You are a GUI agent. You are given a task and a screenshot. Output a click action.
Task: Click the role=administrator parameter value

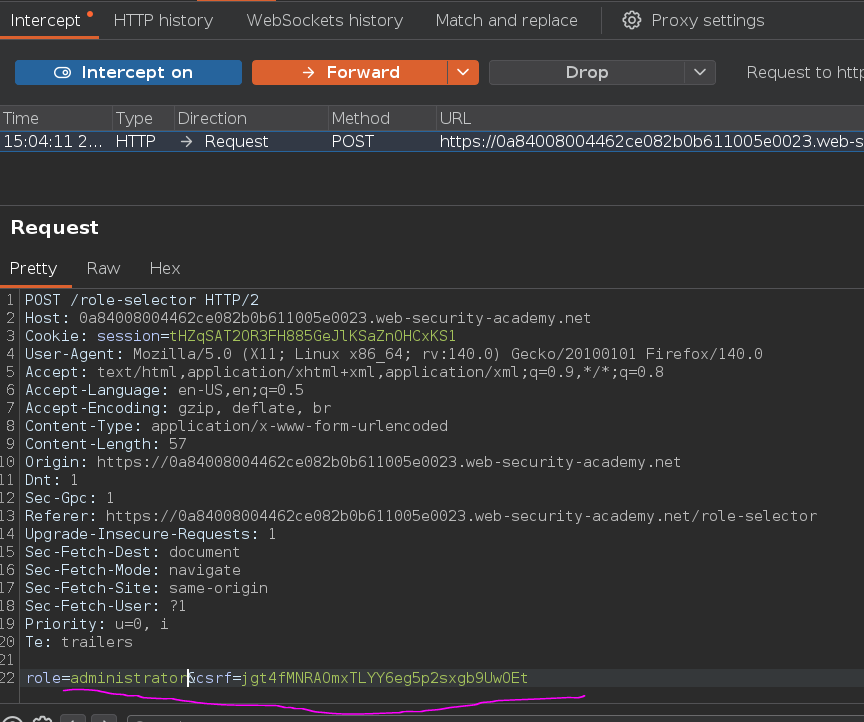pyautogui.click(x=128, y=678)
